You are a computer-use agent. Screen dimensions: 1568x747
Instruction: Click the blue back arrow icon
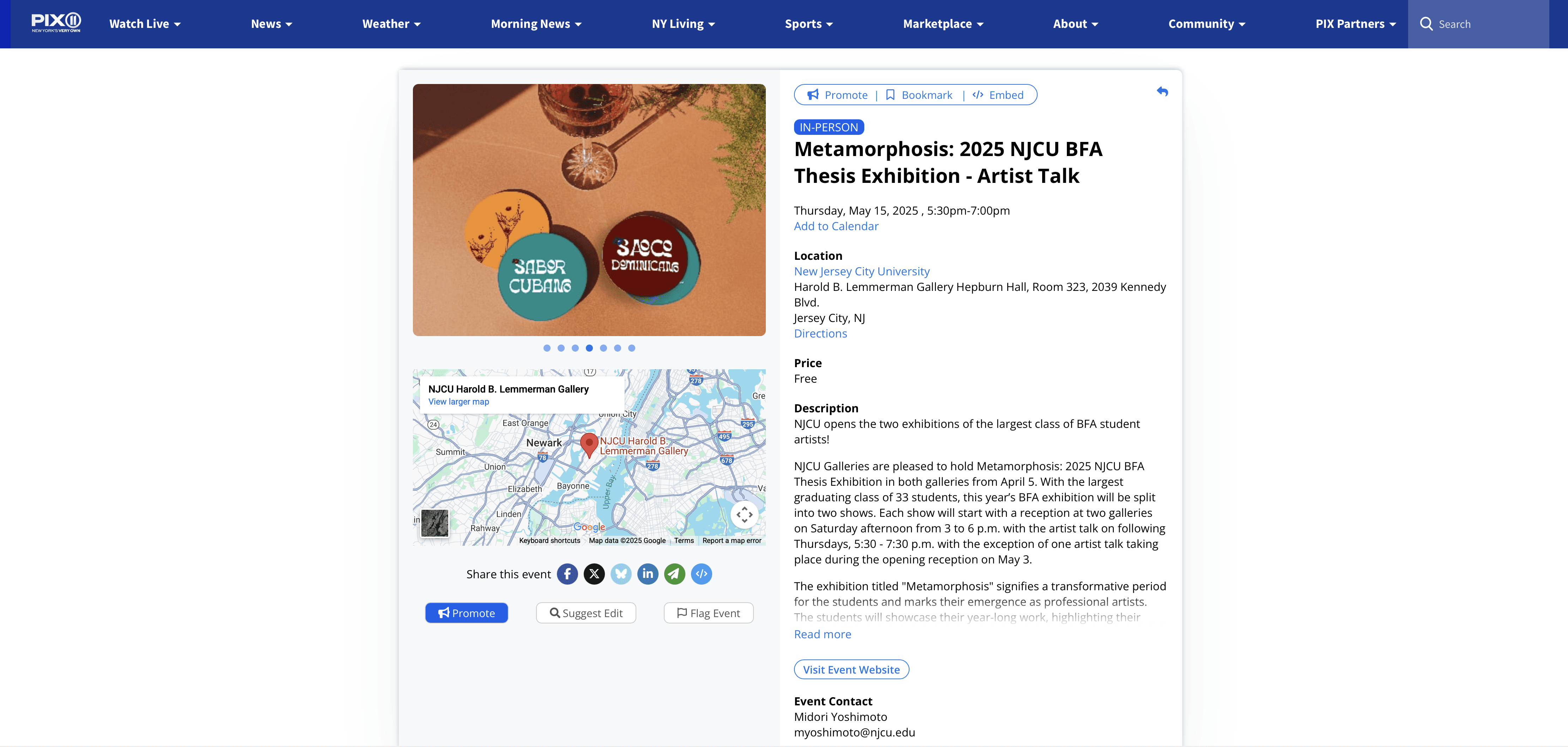pos(1162,92)
